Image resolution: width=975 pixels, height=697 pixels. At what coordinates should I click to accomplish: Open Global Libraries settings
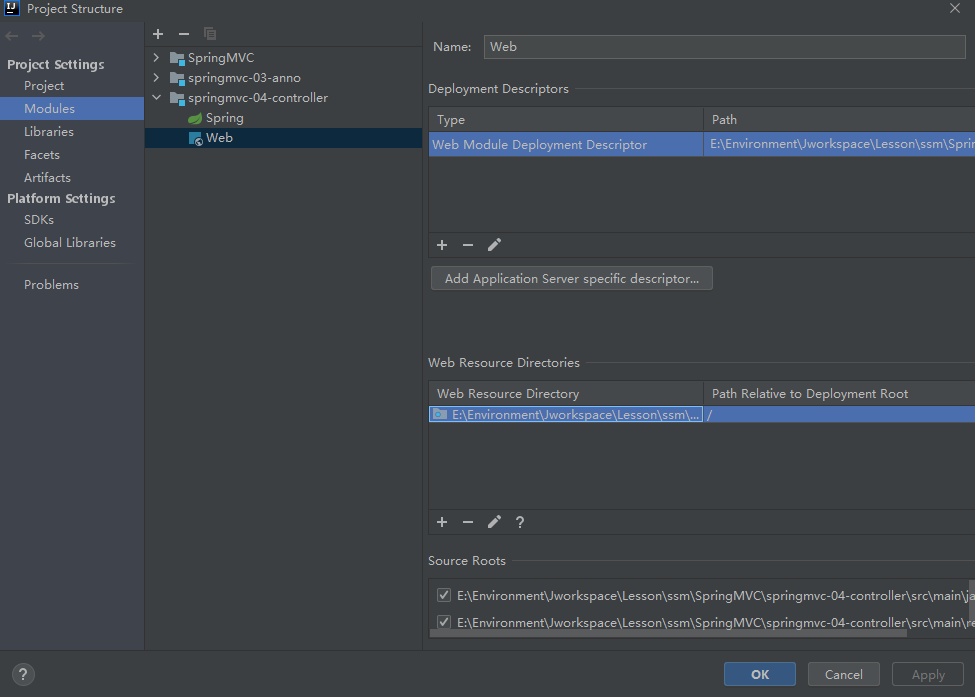pyautogui.click(x=72, y=243)
